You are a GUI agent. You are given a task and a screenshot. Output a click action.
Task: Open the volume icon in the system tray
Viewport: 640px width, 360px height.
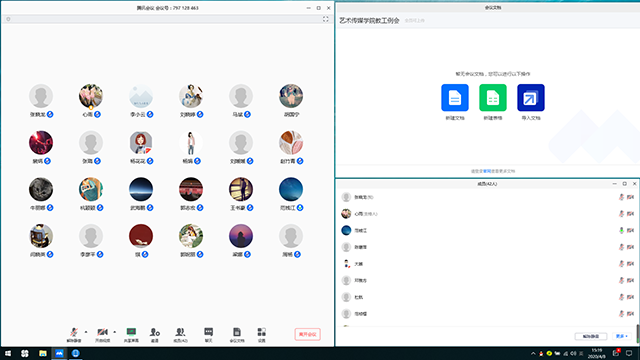tap(573, 353)
